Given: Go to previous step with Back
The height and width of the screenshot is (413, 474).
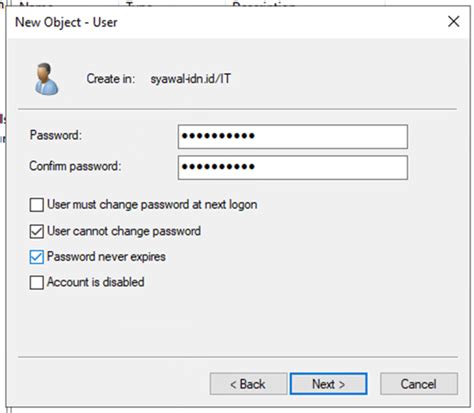Looking at the screenshot, I should (x=248, y=384).
